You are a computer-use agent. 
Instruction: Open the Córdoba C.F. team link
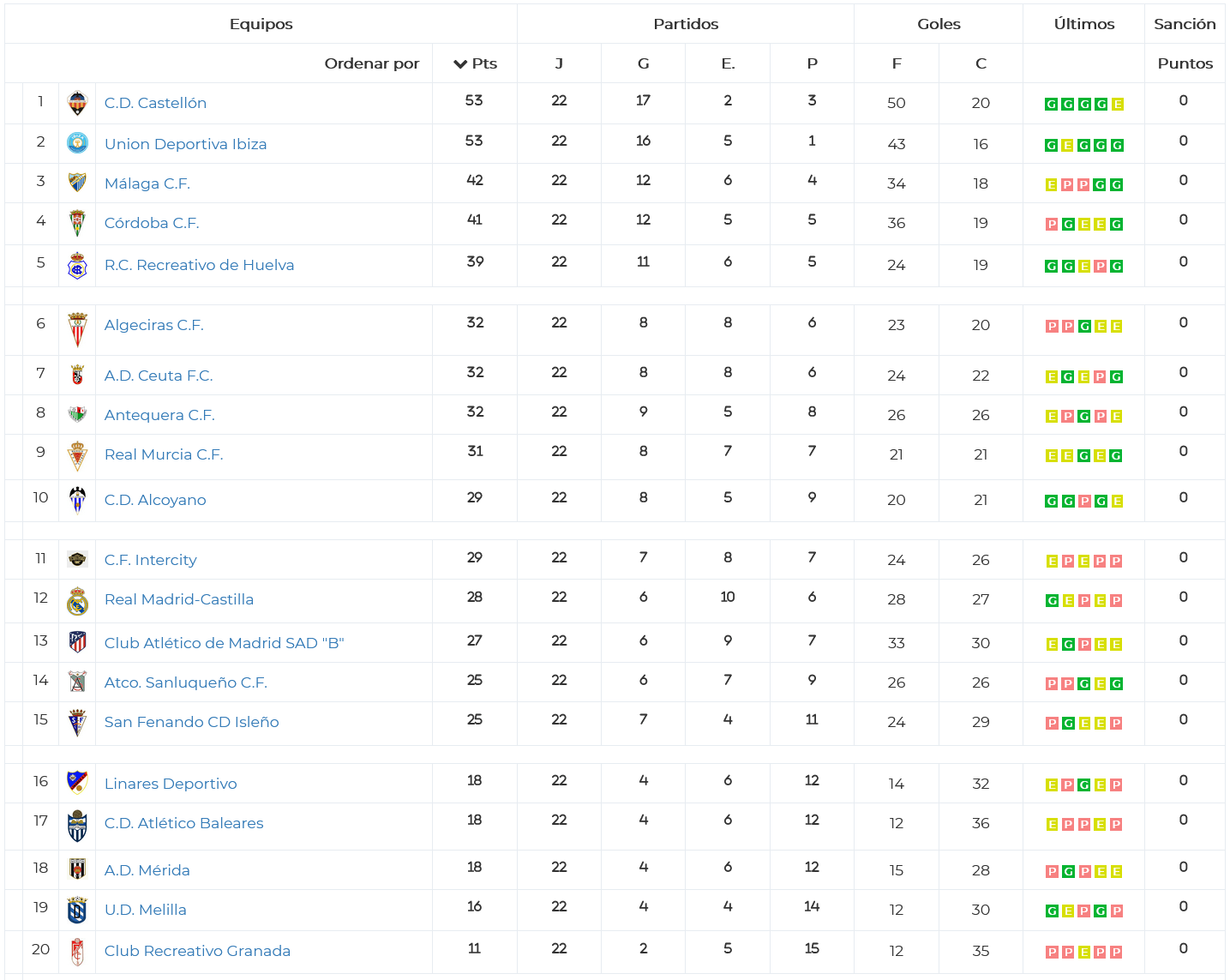tap(152, 223)
